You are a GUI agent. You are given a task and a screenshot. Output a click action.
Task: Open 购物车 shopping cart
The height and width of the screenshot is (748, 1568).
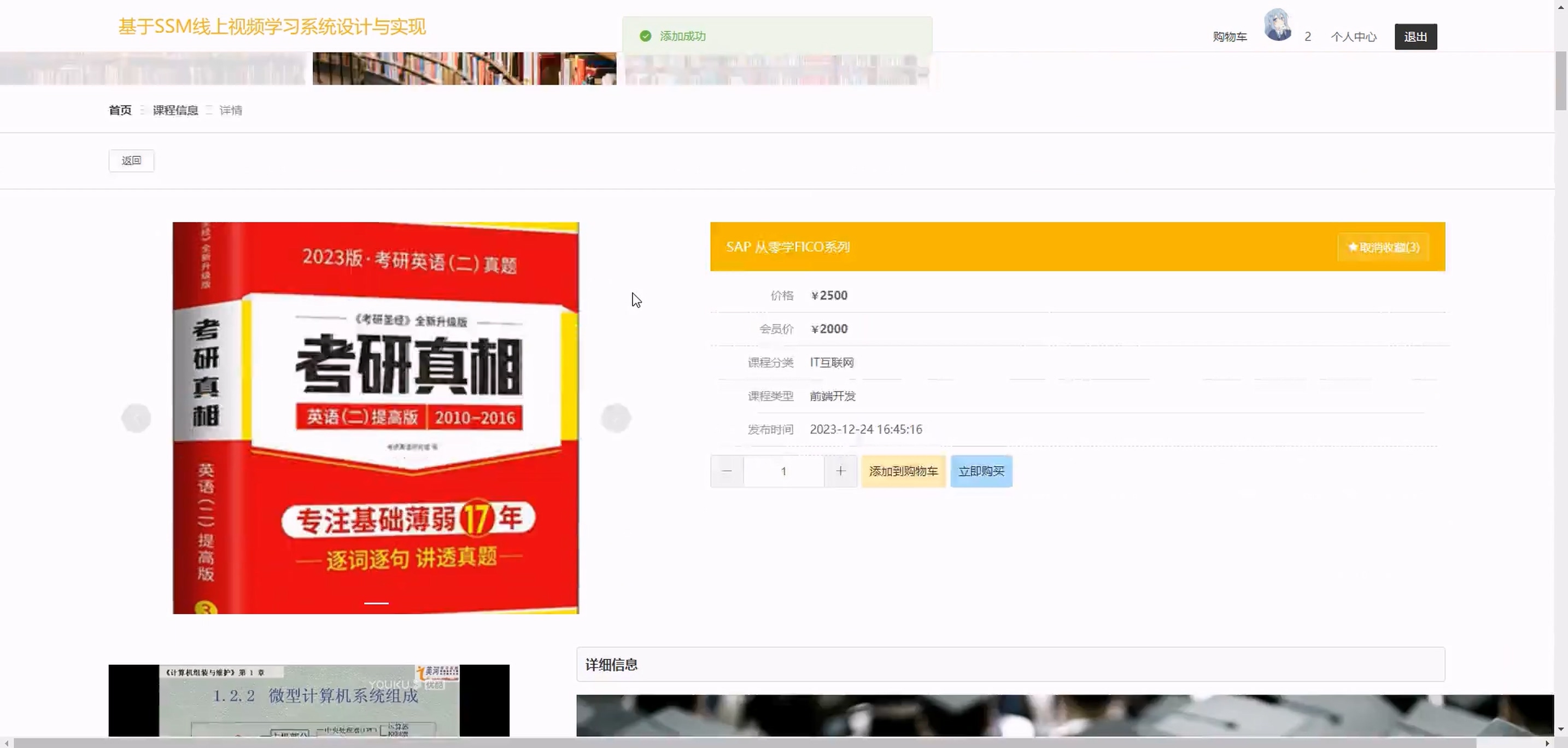pyautogui.click(x=1230, y=37)
